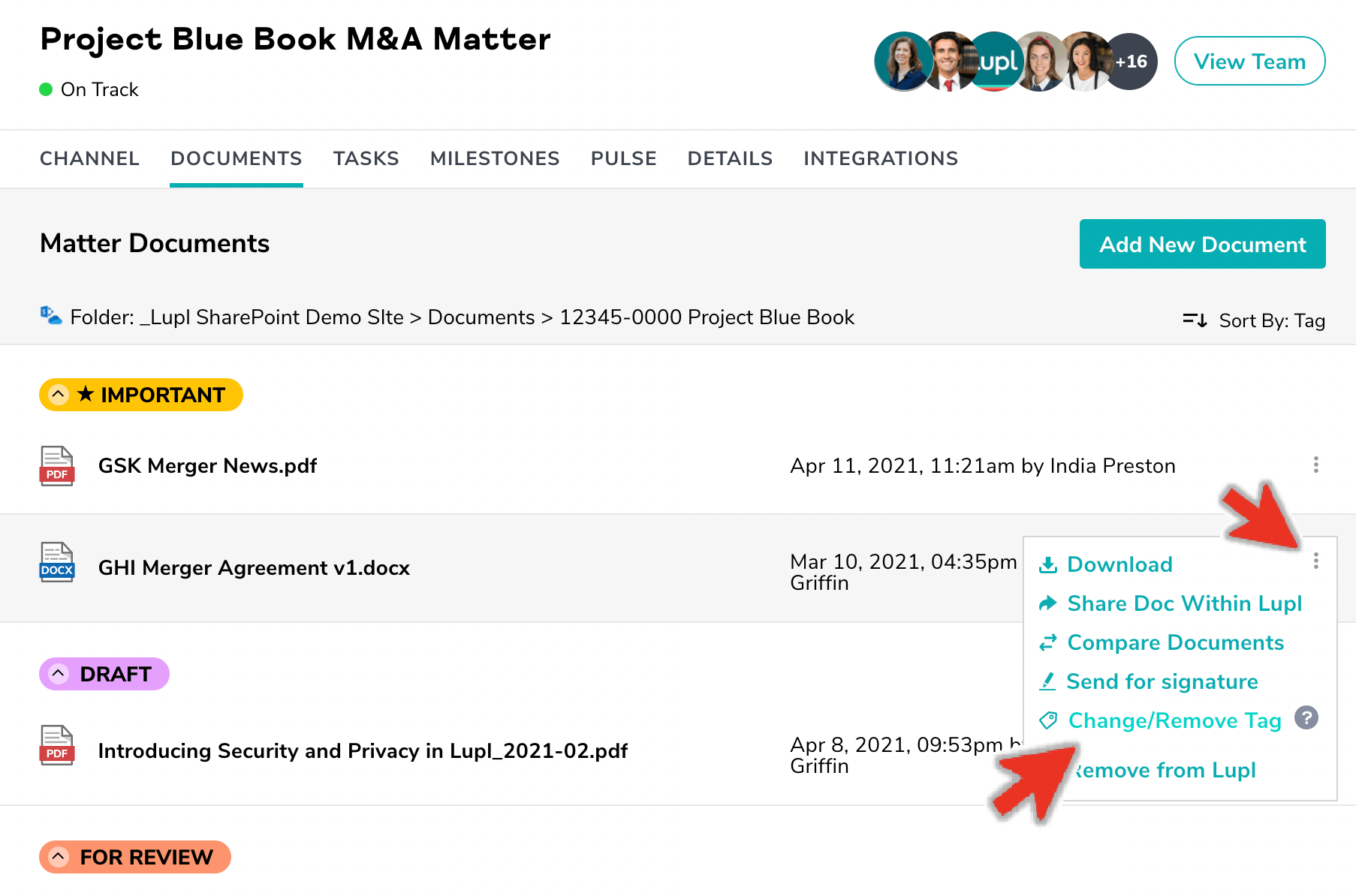Click the DOCX icon for GHI Merger Agreement
The width and height of the screenshot is (1356, 896).
pos(57,562)
